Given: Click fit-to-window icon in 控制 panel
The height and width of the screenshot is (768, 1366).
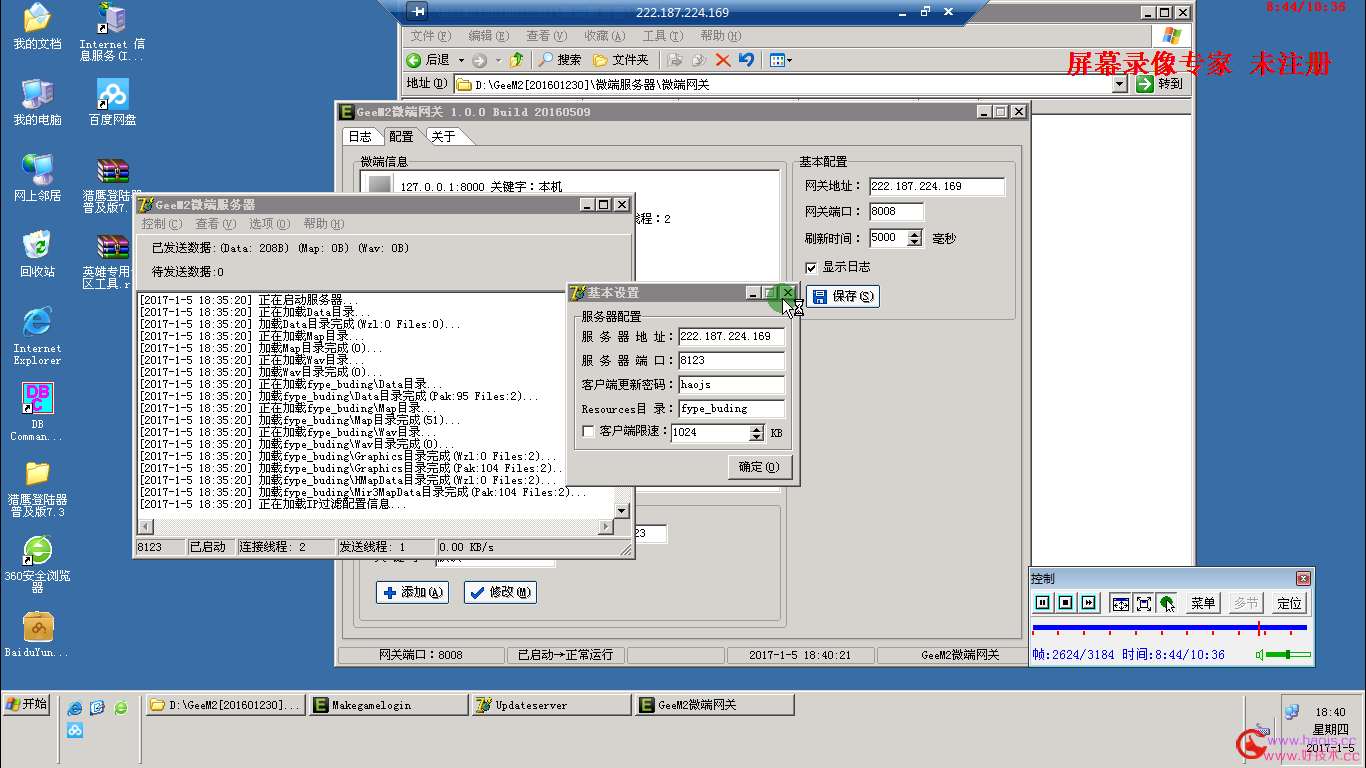Looking at the screenshot, I should tap(1120, 603).
